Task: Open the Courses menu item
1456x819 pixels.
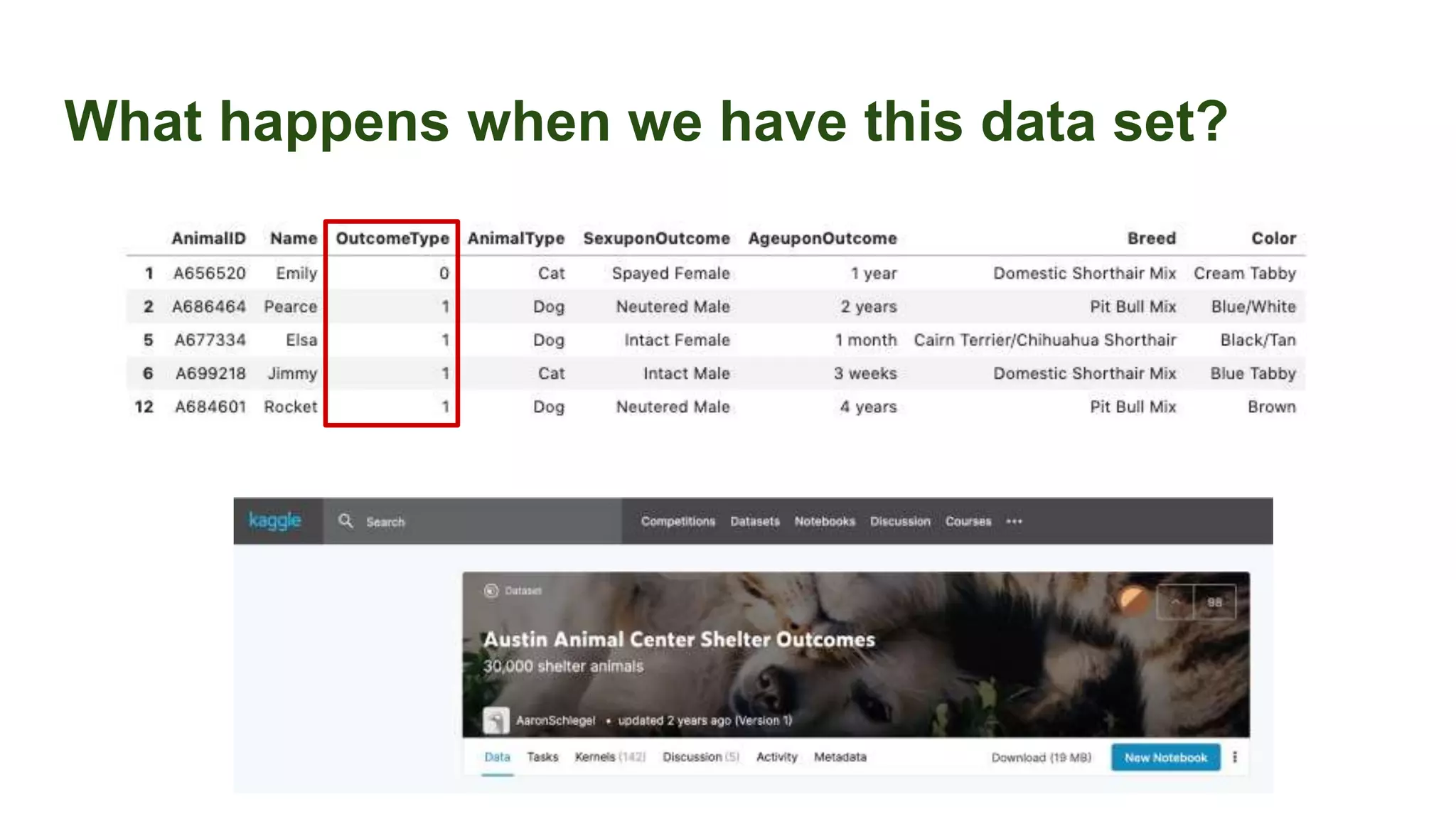Action: click(x=968, y=521)
